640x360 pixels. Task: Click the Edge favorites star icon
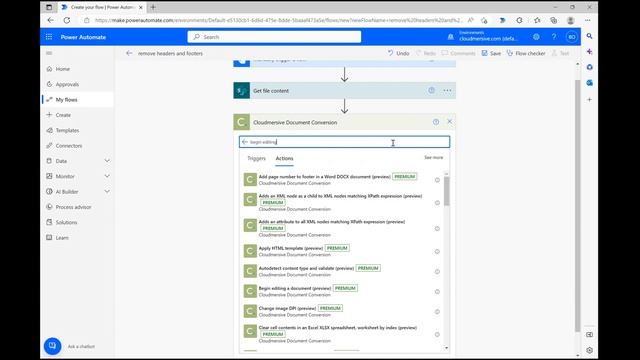coord(537,20)
